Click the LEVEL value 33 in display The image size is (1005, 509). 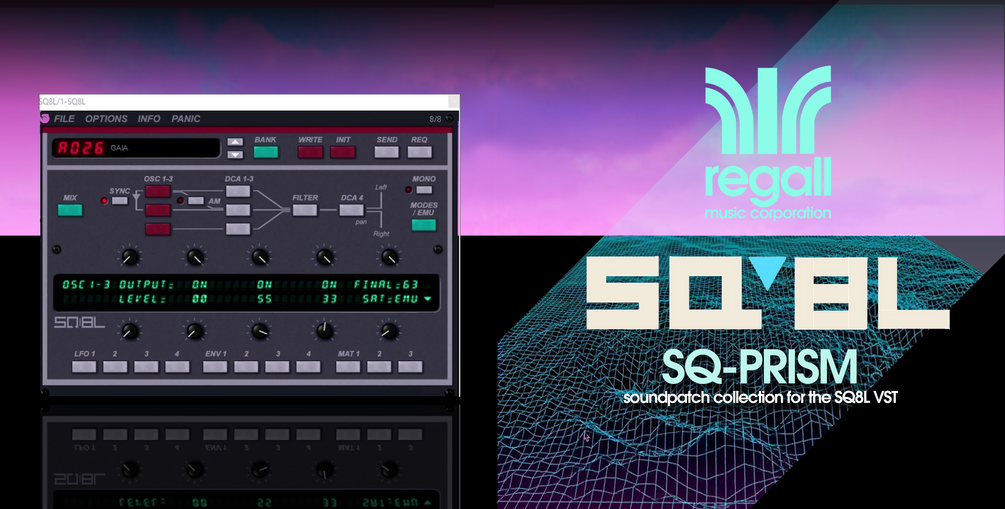coord(329,299)
